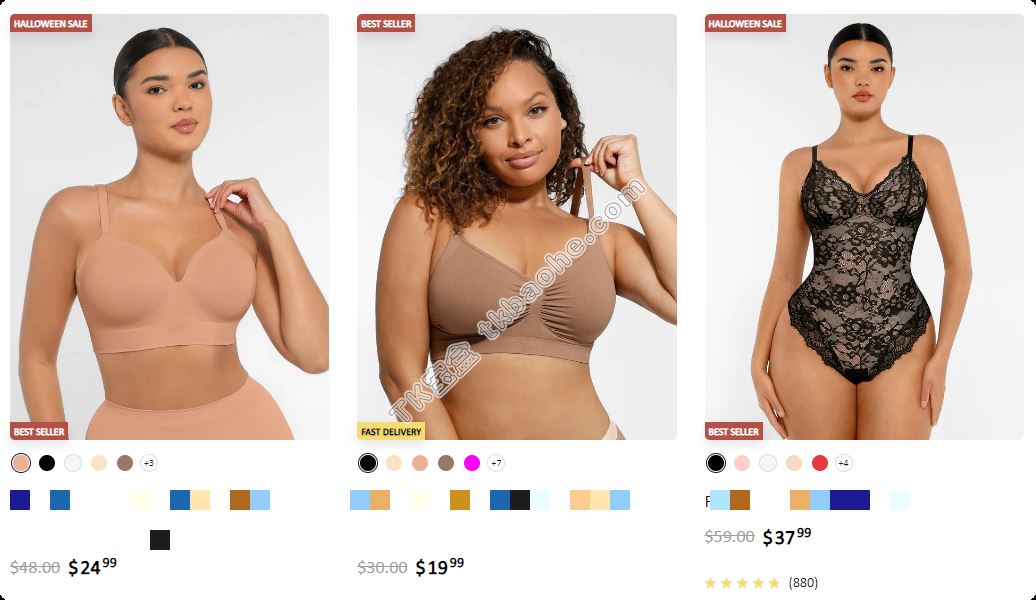Screen dimensions: 1036x600
Task: Expand +3 more colors for first bra
Action: (x=149, y=463)
